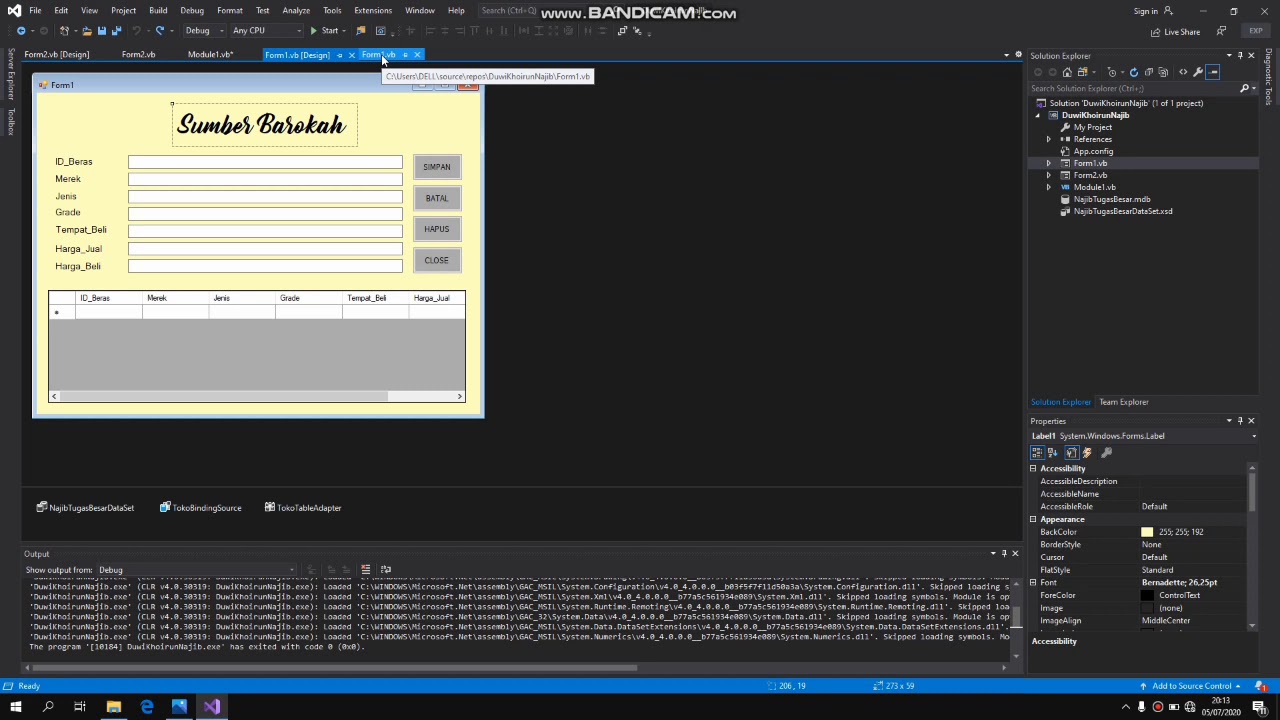Click Windows taskbar Search icon

pos(47,707)
